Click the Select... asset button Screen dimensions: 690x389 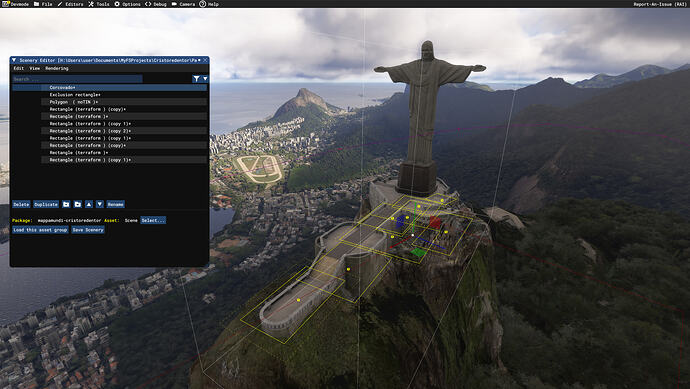pyautogui.click(x=153, y=220)
